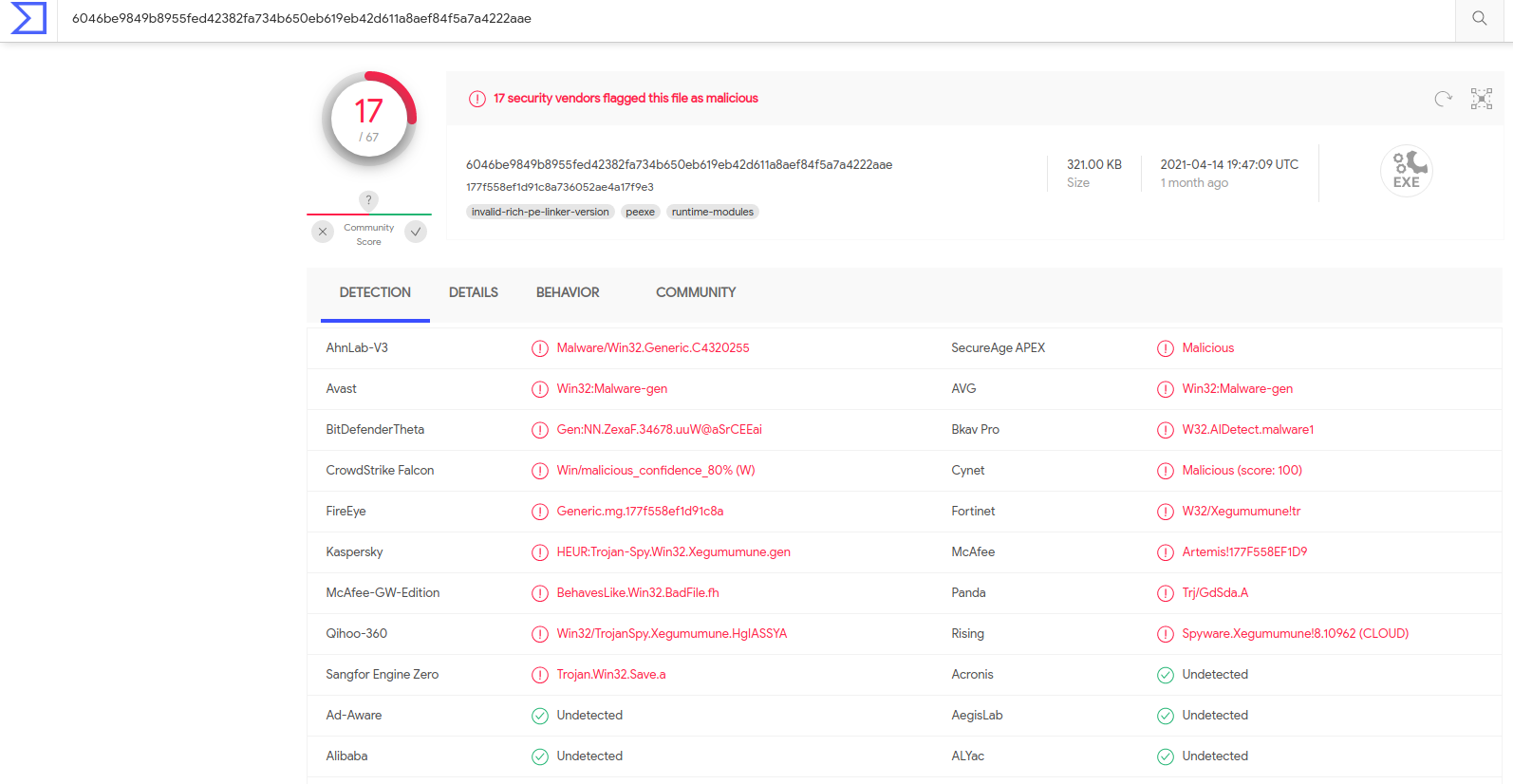Click the EXE file type icon
The height and width of the screenshot is (784, 1513).
point(1406,172)
